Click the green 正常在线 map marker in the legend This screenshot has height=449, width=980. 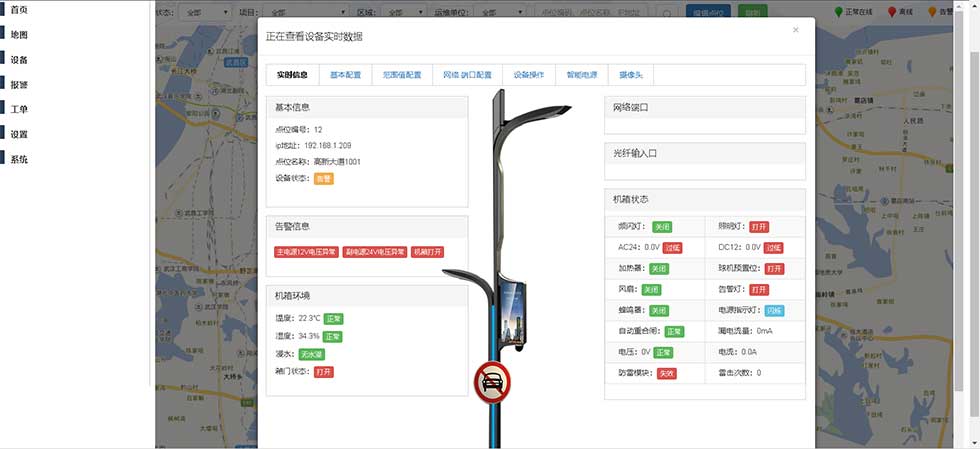(x=839, y=13)
